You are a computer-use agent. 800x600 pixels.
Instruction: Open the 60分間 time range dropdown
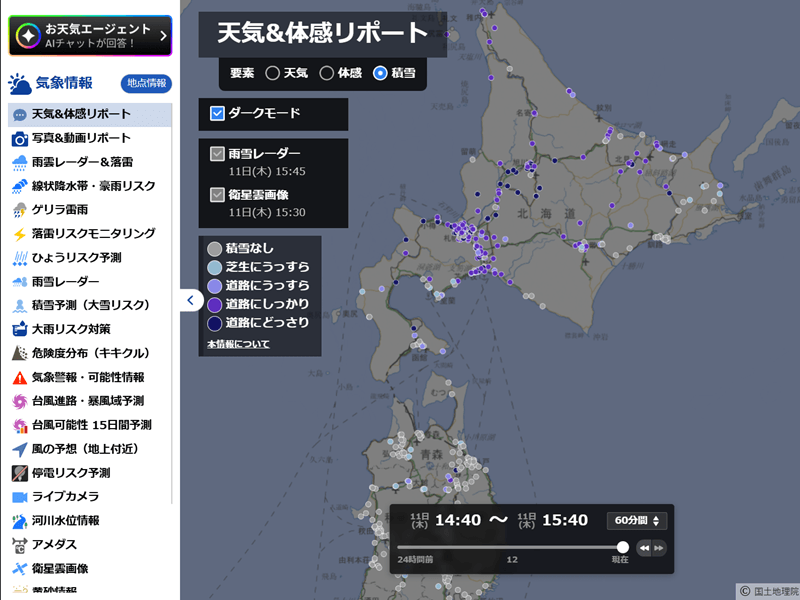pos(637,520)
